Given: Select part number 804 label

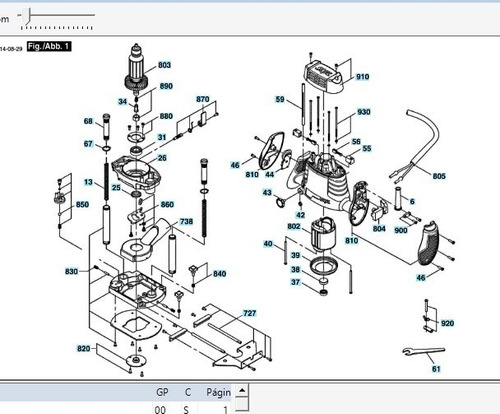Looking at the screenshot, I should click(x=379, y=229).
